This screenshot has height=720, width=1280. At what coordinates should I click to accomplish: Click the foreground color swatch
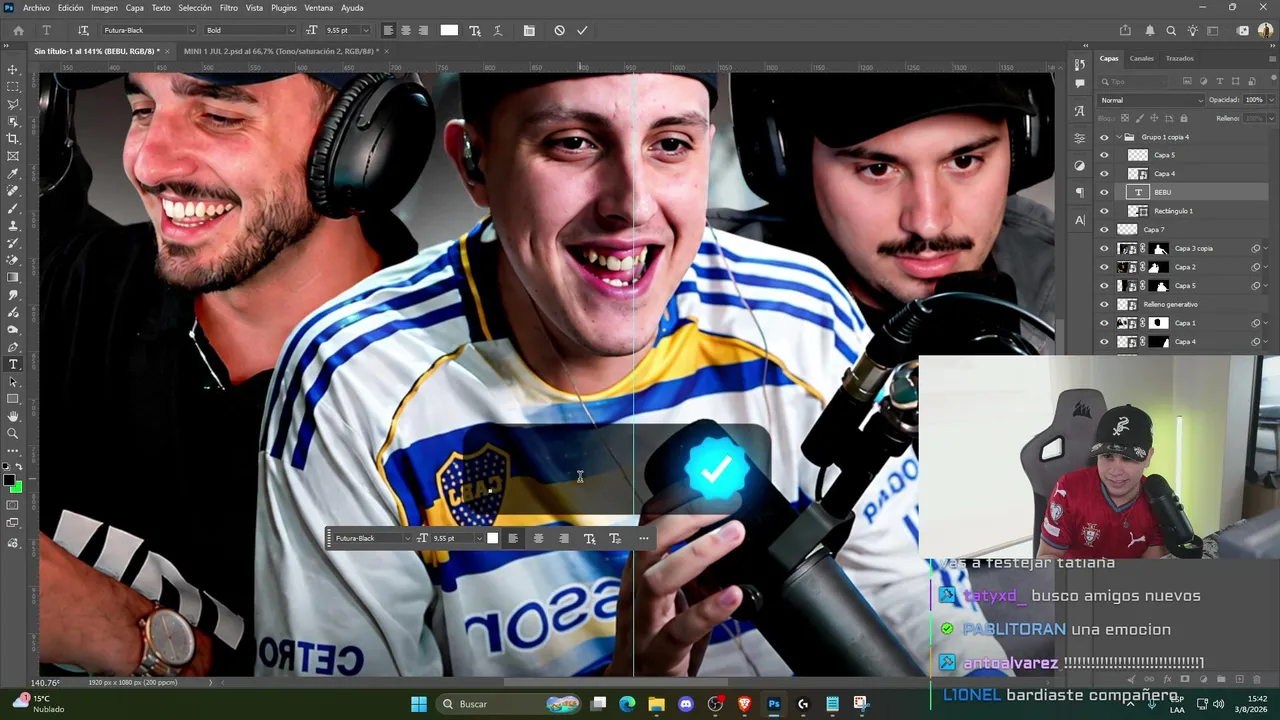[9, 481]
